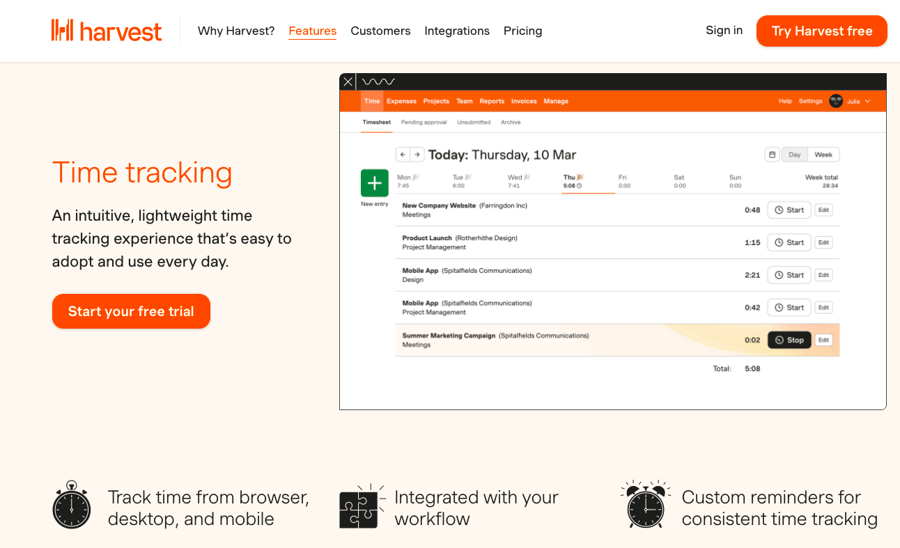
Task: Click the X icon in demo window
Action: click(348, 81)
